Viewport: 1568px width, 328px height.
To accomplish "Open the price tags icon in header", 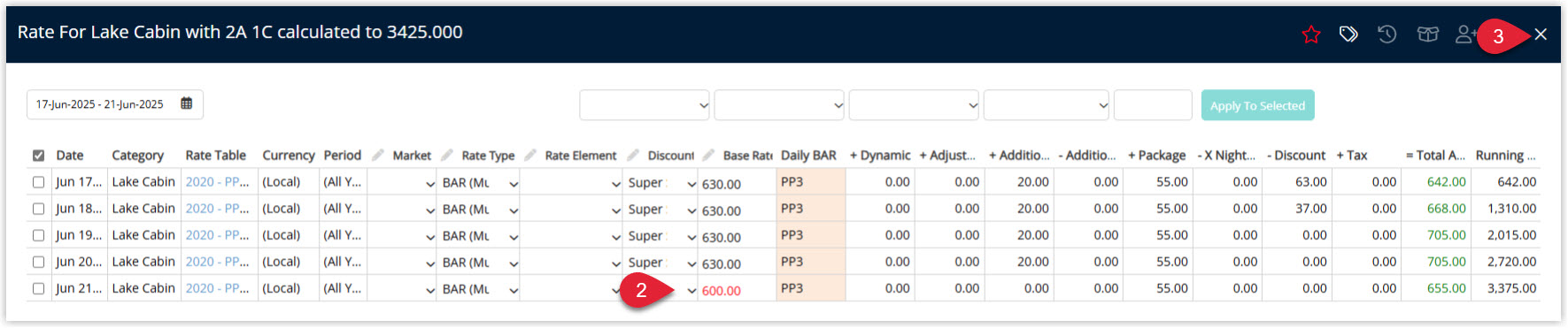I will click(1348, 34).
